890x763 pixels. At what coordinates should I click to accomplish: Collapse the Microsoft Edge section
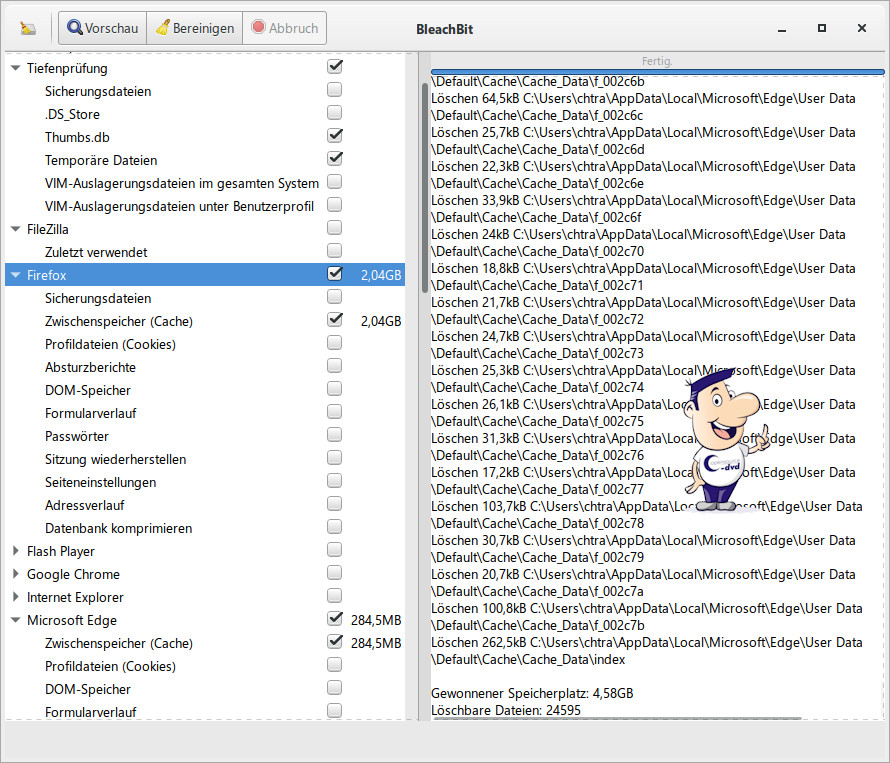(16, 620)
